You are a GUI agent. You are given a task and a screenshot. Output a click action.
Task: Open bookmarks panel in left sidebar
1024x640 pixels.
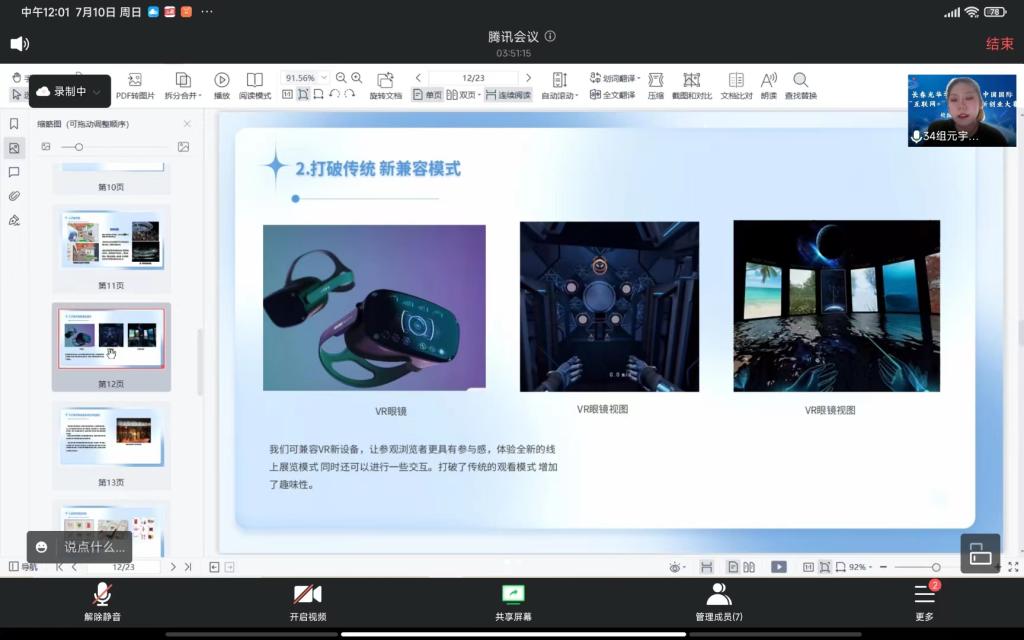tap(14, 123)
